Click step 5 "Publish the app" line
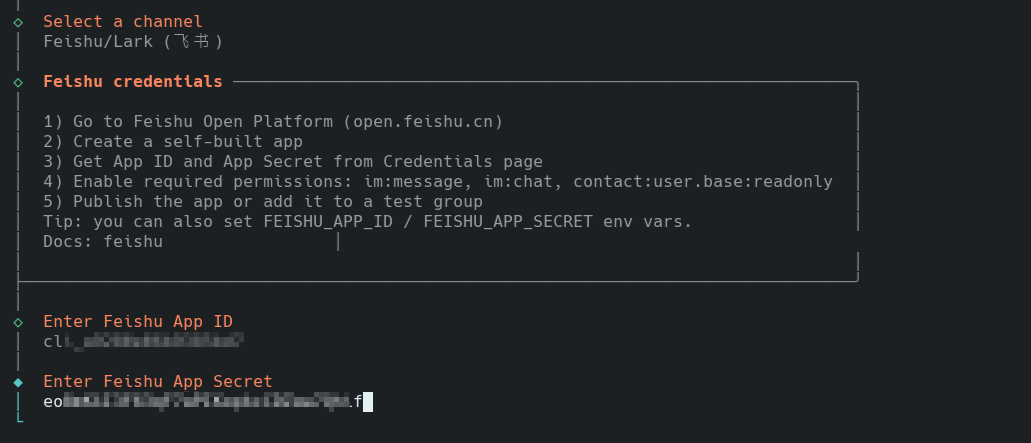 coord(263,201)
